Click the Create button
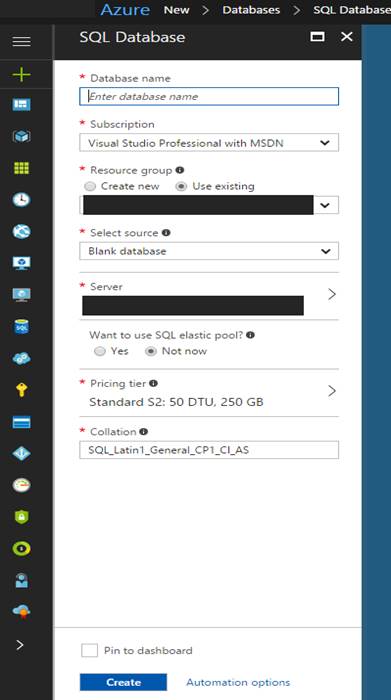 click(123, 682)
